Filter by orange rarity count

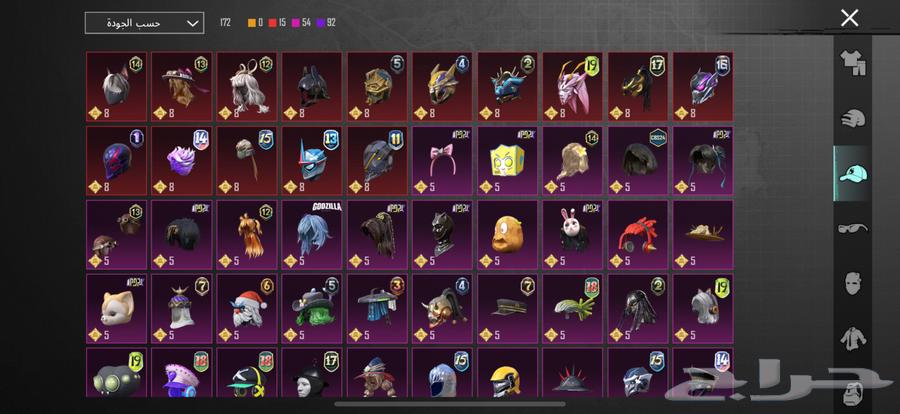click(255, 23)
